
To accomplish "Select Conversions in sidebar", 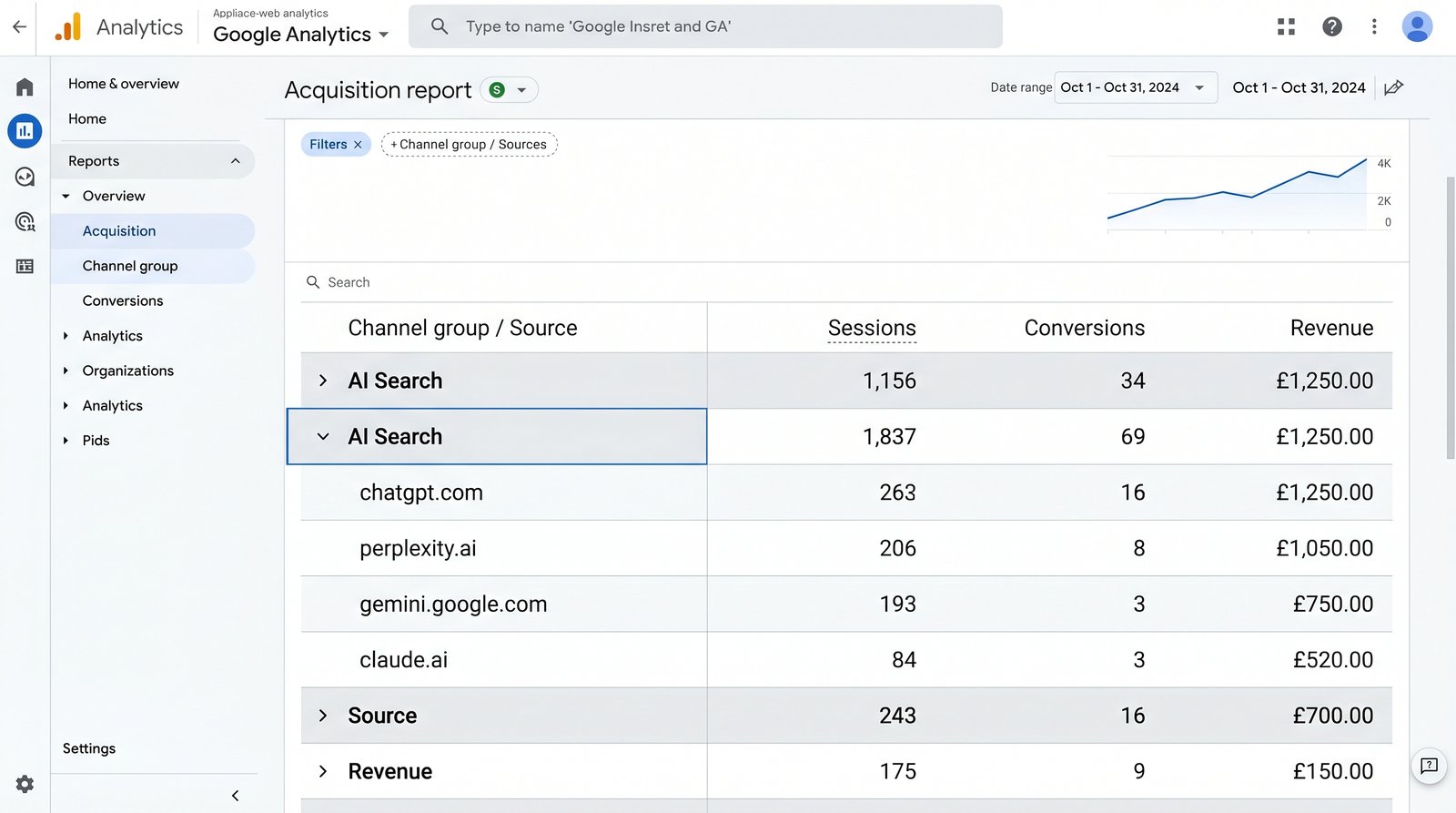I will (x=123, y=300).
